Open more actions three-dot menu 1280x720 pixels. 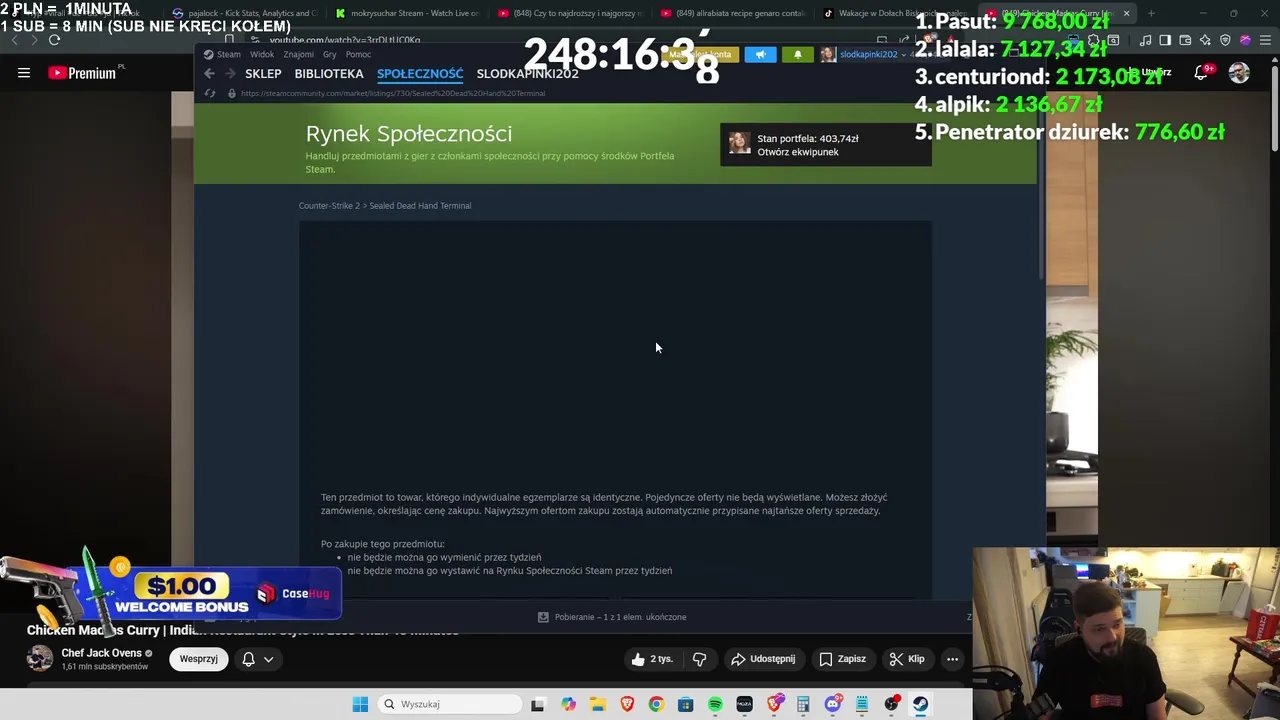[952, 659]
